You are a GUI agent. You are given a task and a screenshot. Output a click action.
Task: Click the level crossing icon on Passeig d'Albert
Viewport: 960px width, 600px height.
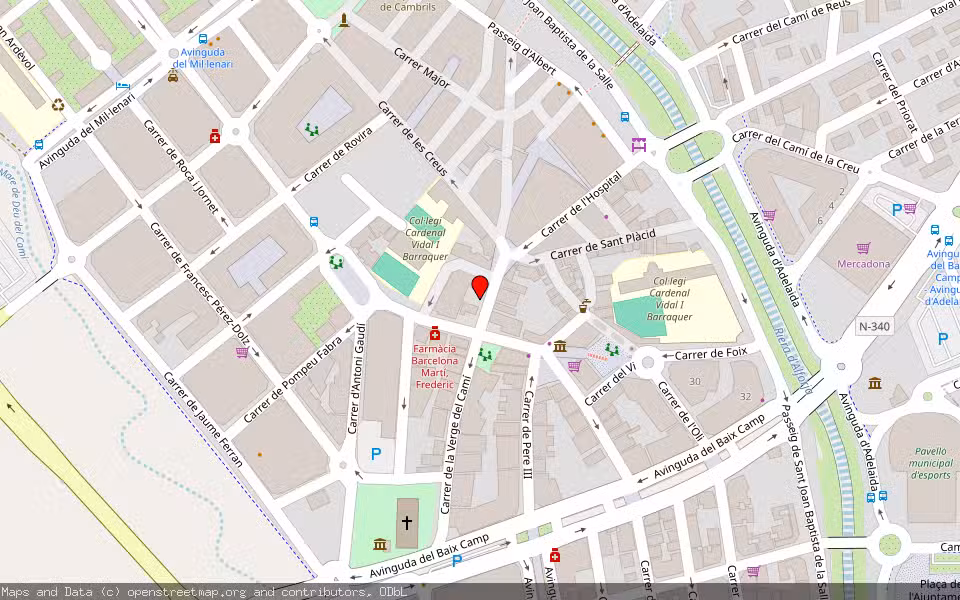pos(637,145)
